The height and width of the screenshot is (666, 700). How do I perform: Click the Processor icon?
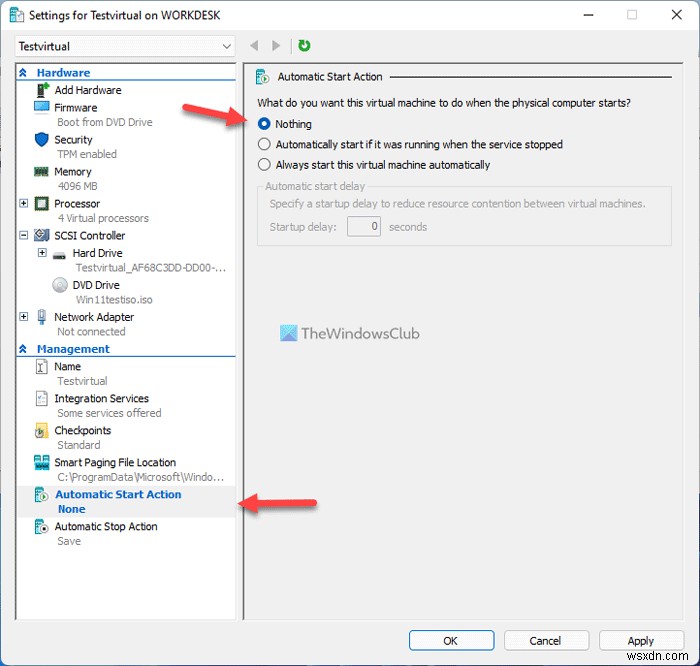(x=42, y=204)
